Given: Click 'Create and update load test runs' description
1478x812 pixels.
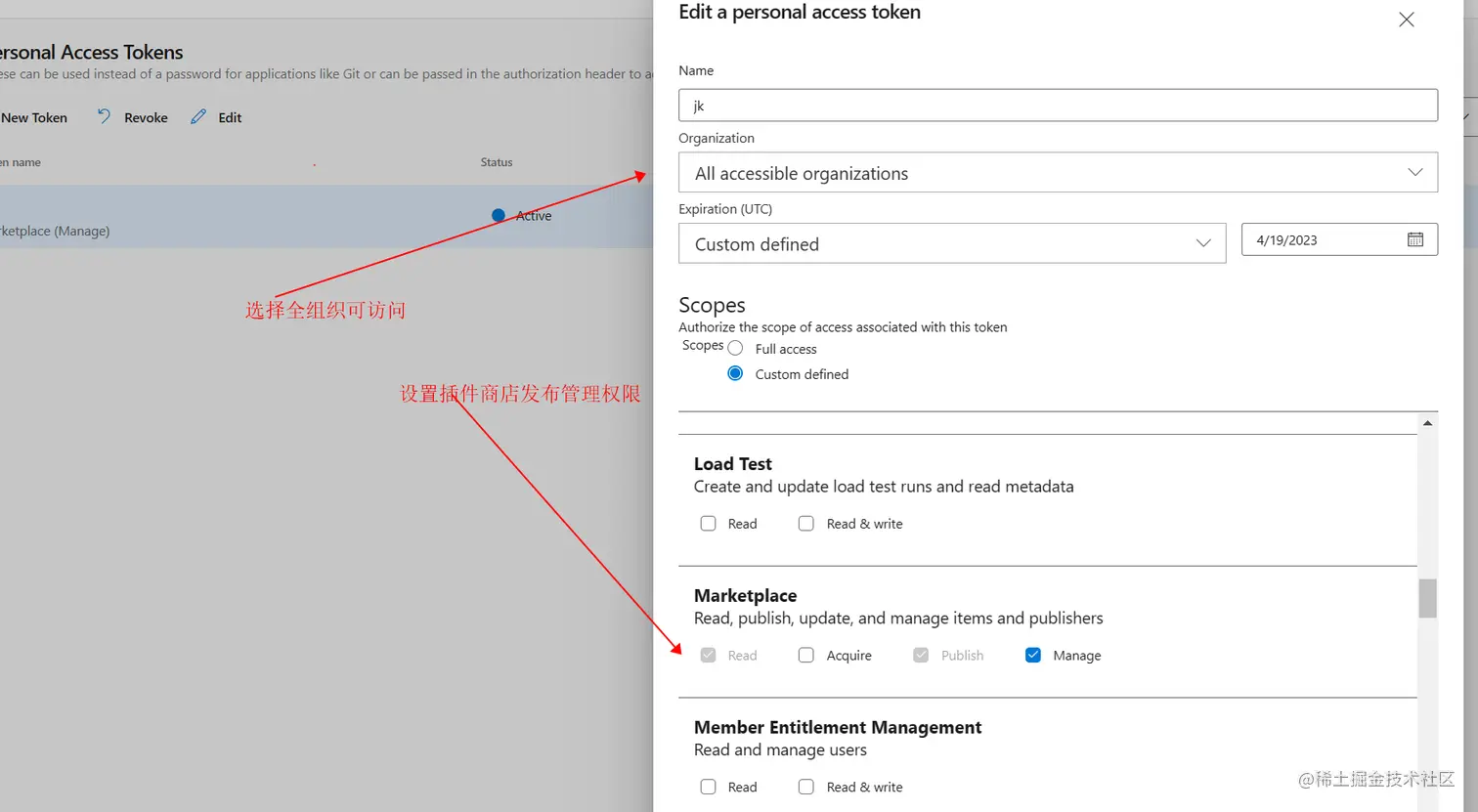Looking at the screenshot, I should pos(884,486).
